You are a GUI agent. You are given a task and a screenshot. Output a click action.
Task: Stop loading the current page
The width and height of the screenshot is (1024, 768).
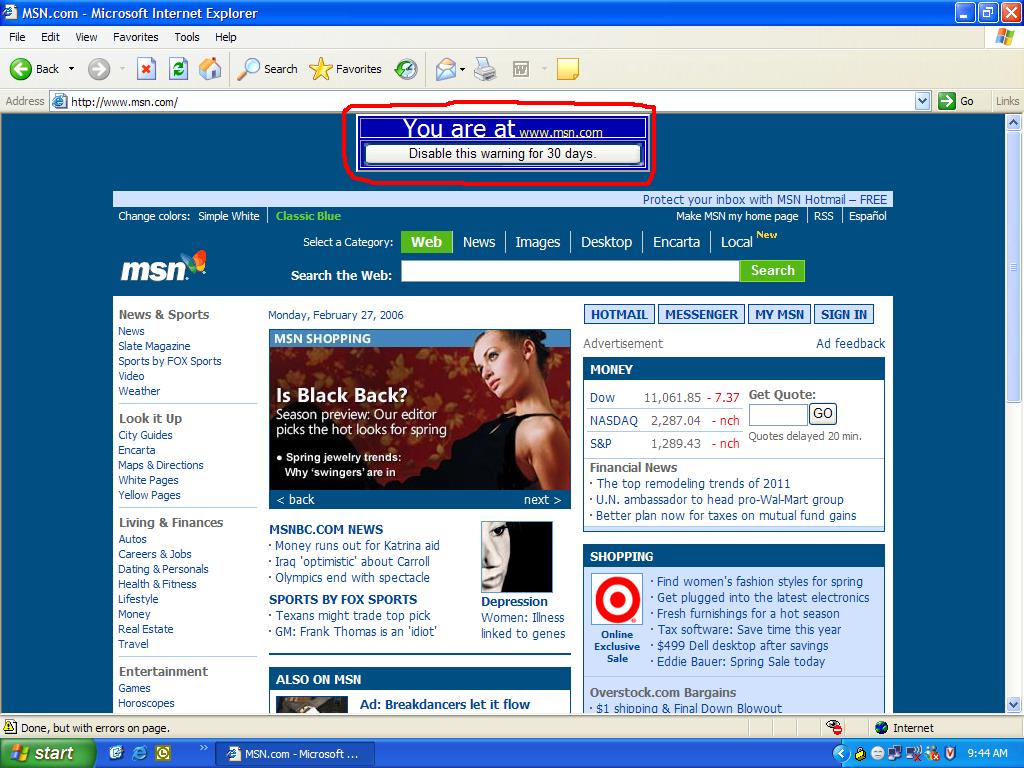[x=148, y=69]
